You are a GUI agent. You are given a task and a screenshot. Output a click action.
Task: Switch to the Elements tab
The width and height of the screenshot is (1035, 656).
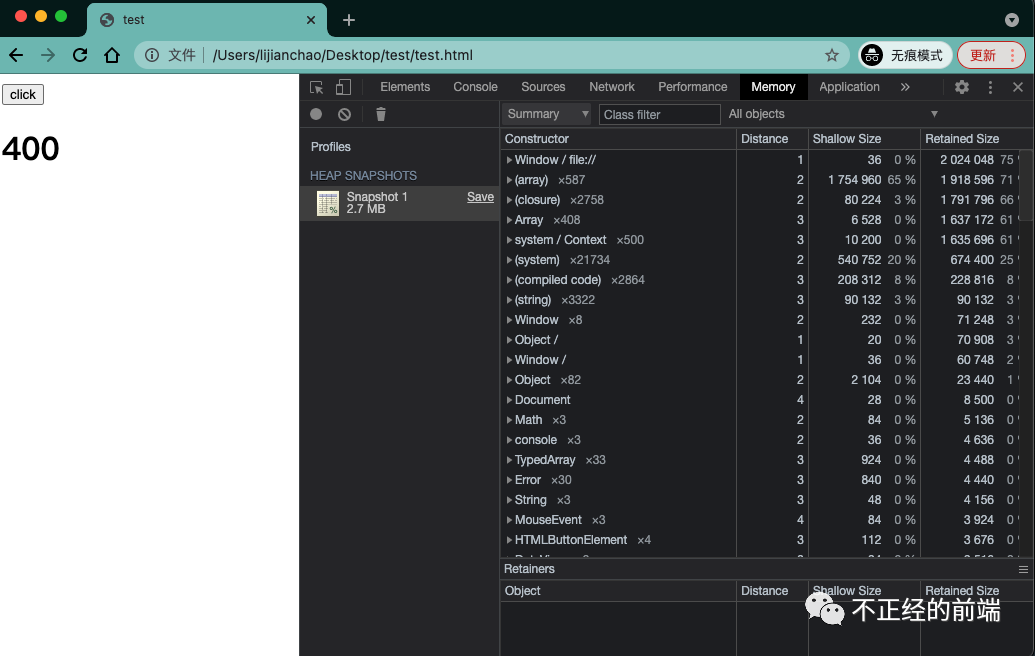[x=405, y=87]
